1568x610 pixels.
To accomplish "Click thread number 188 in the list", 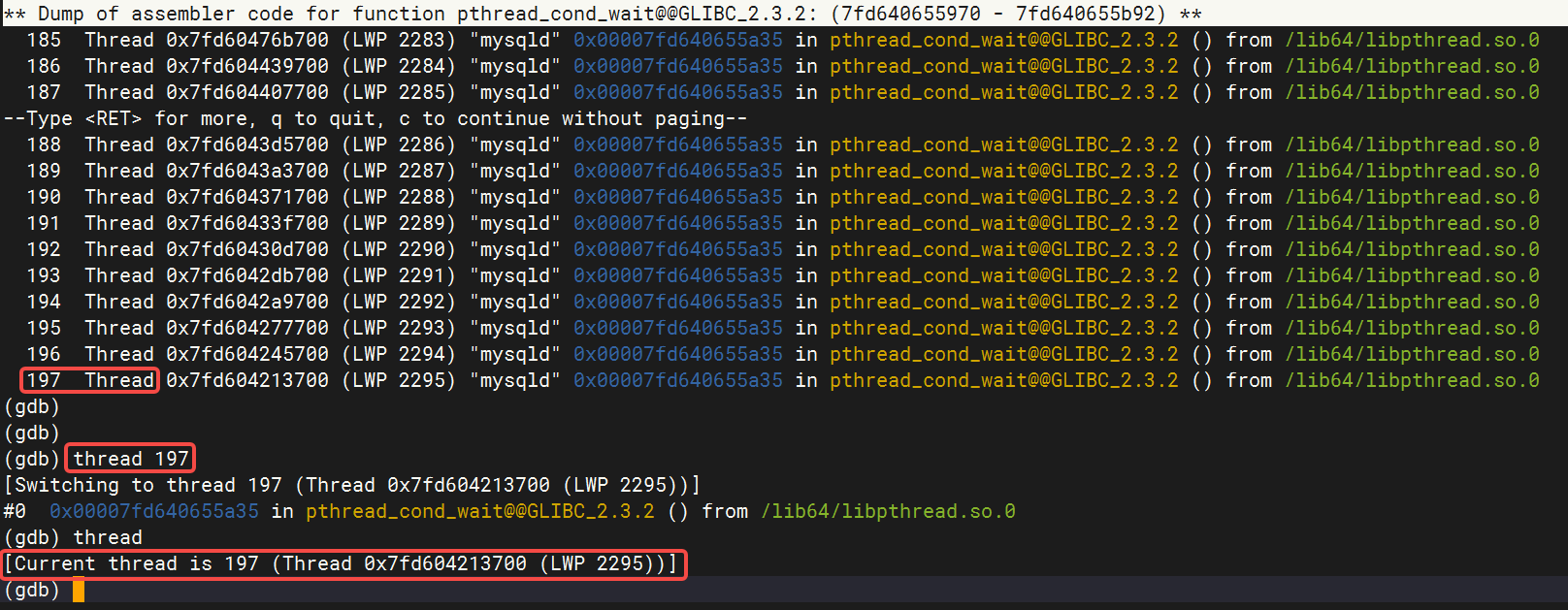I will [x=44, y=144].
